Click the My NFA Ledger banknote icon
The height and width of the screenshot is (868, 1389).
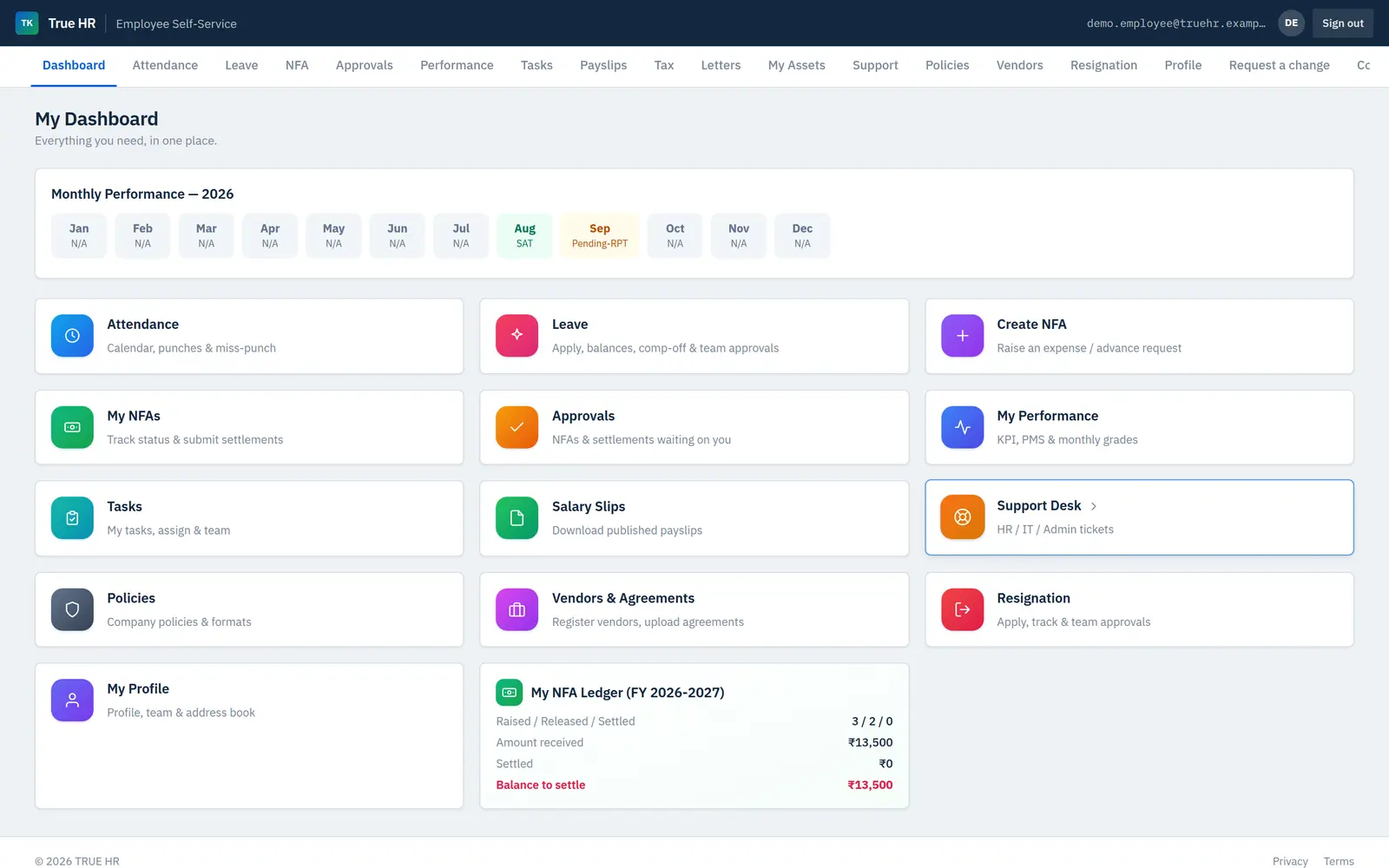point(510,693)
